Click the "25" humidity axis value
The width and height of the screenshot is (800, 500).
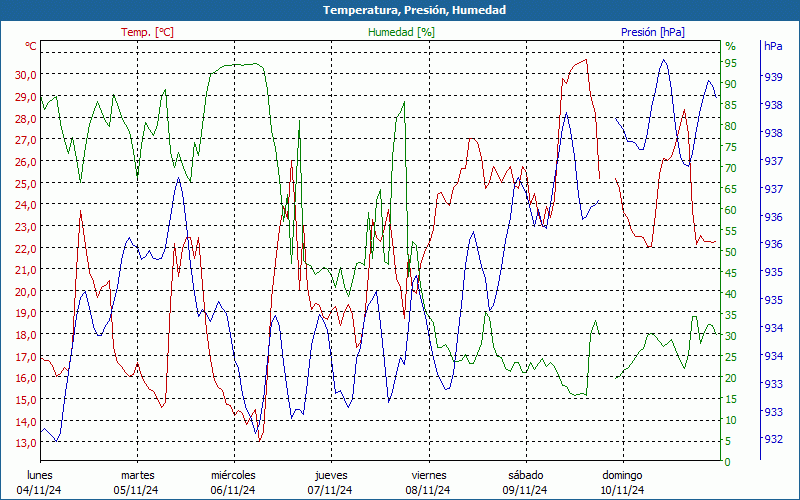[731, 357]
